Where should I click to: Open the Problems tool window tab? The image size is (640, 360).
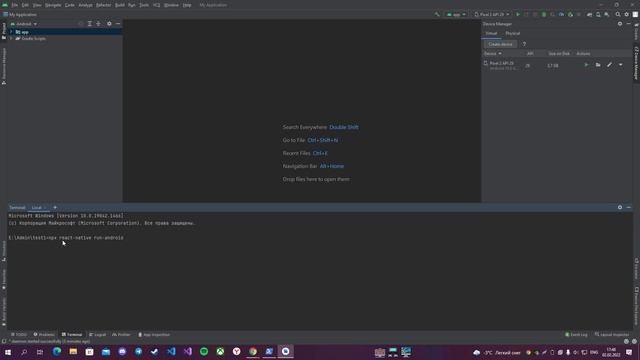(x=44, y=335)
